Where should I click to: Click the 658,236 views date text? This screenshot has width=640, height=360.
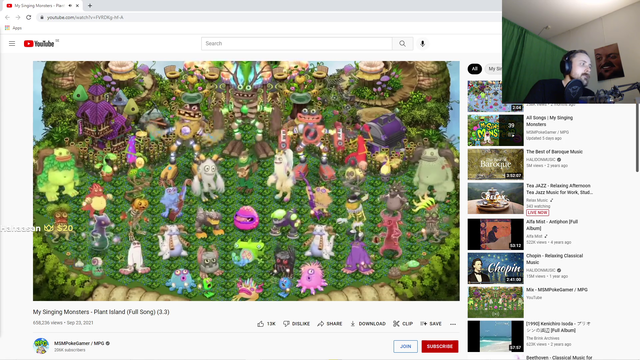click(63, 322)
